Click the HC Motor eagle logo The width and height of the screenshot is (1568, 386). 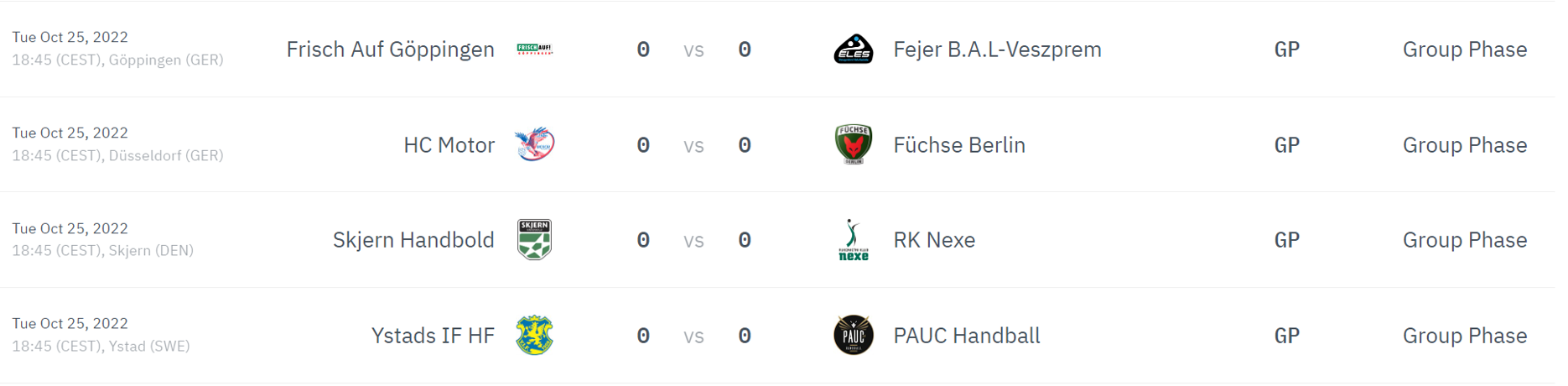(534, 144)
